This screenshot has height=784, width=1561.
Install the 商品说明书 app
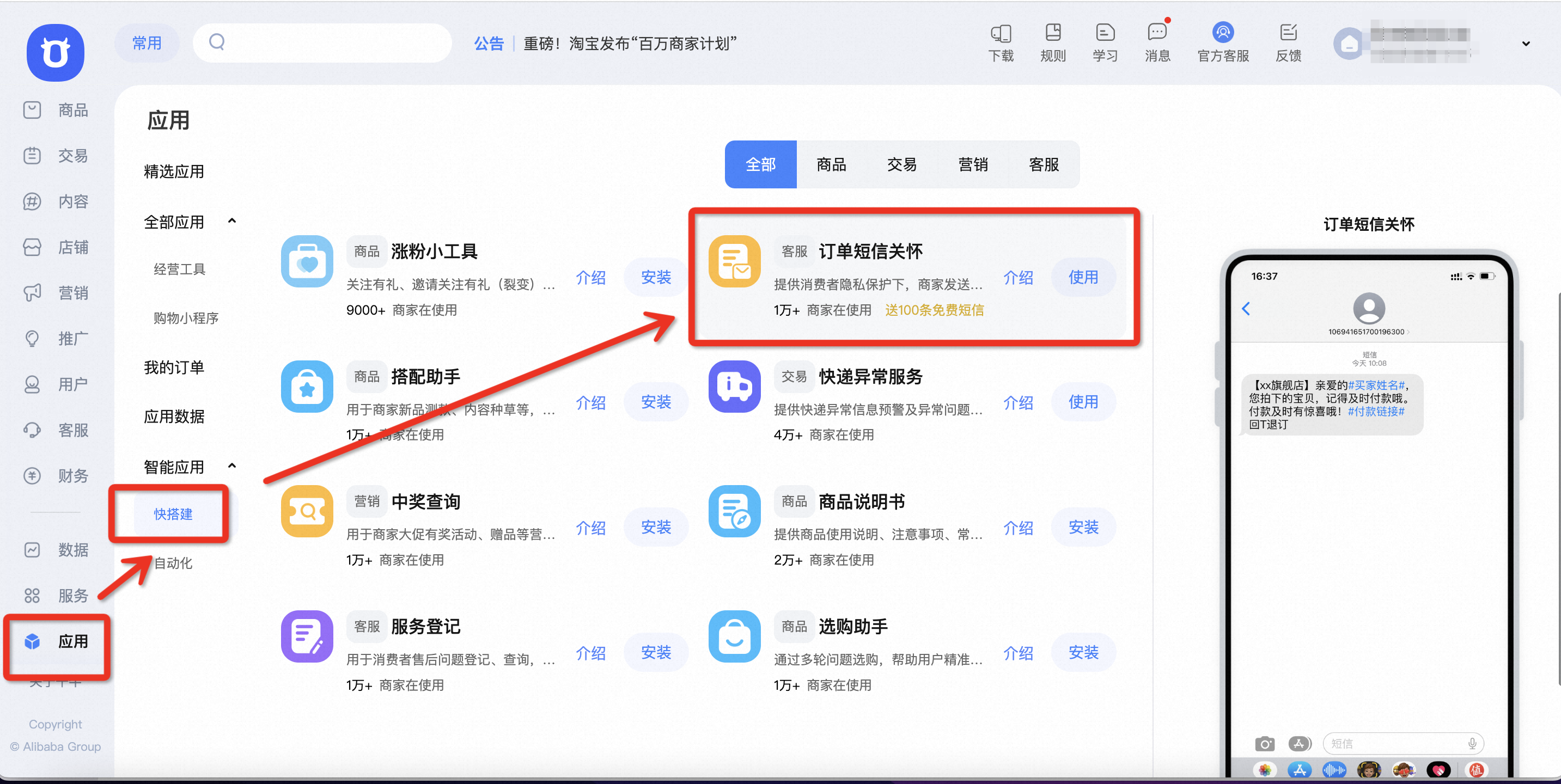pos(1083,527)
